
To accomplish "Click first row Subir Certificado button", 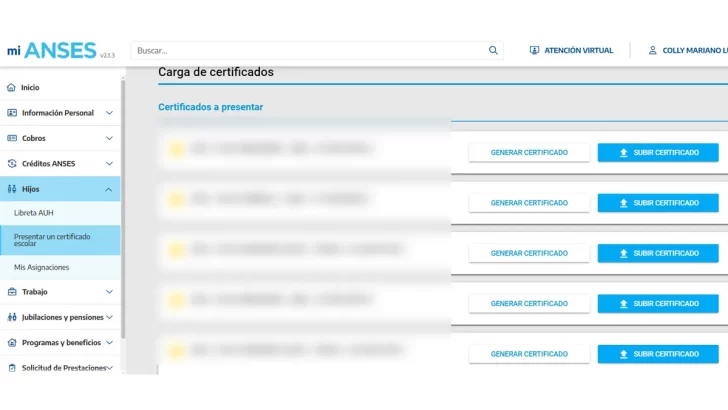I will 658,152.
